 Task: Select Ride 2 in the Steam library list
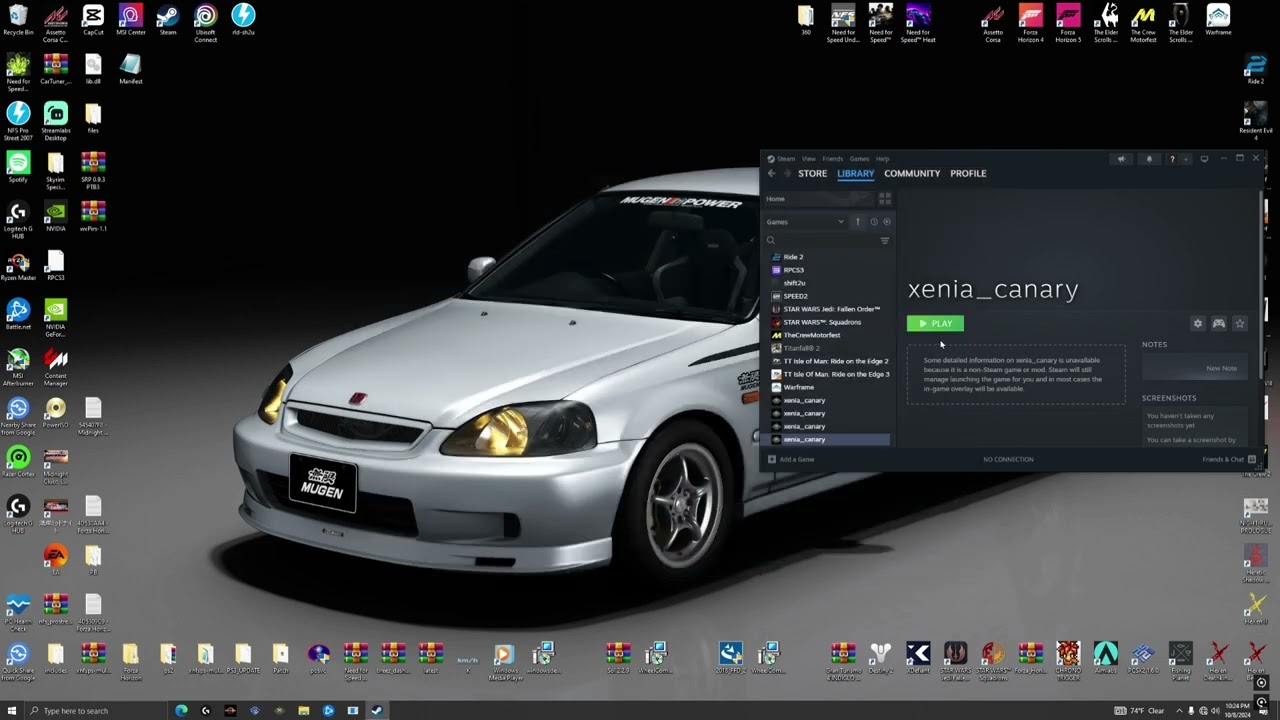829,257
